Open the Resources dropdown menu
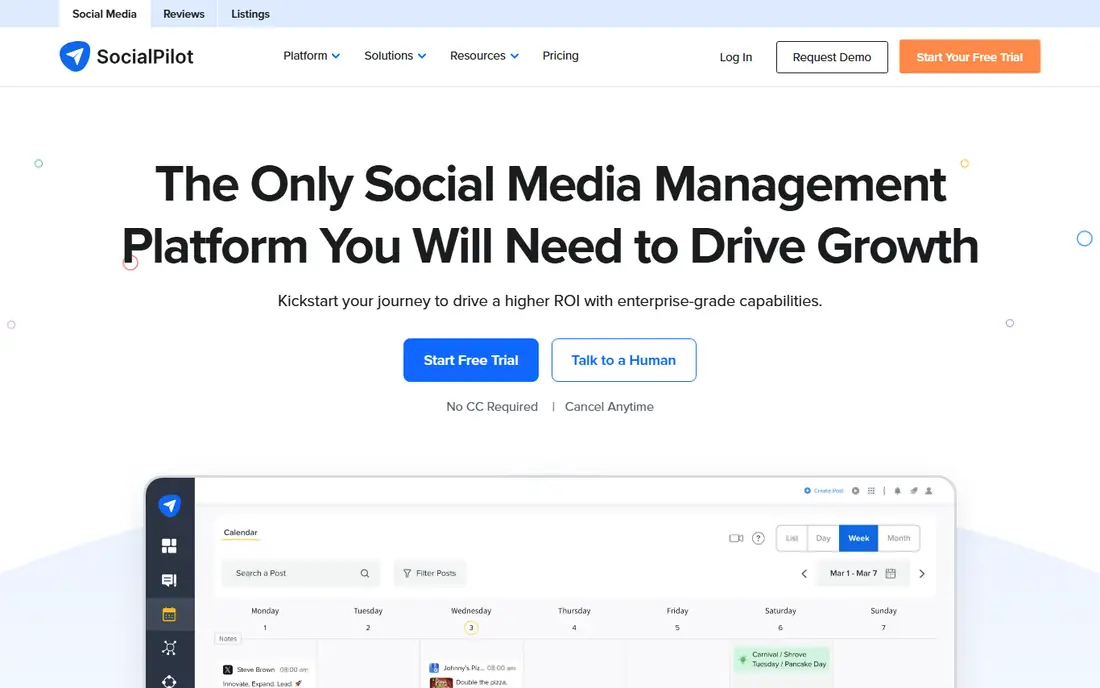Image resolution: width=1100 pixels, height=688 pixels. coord(484,55)
